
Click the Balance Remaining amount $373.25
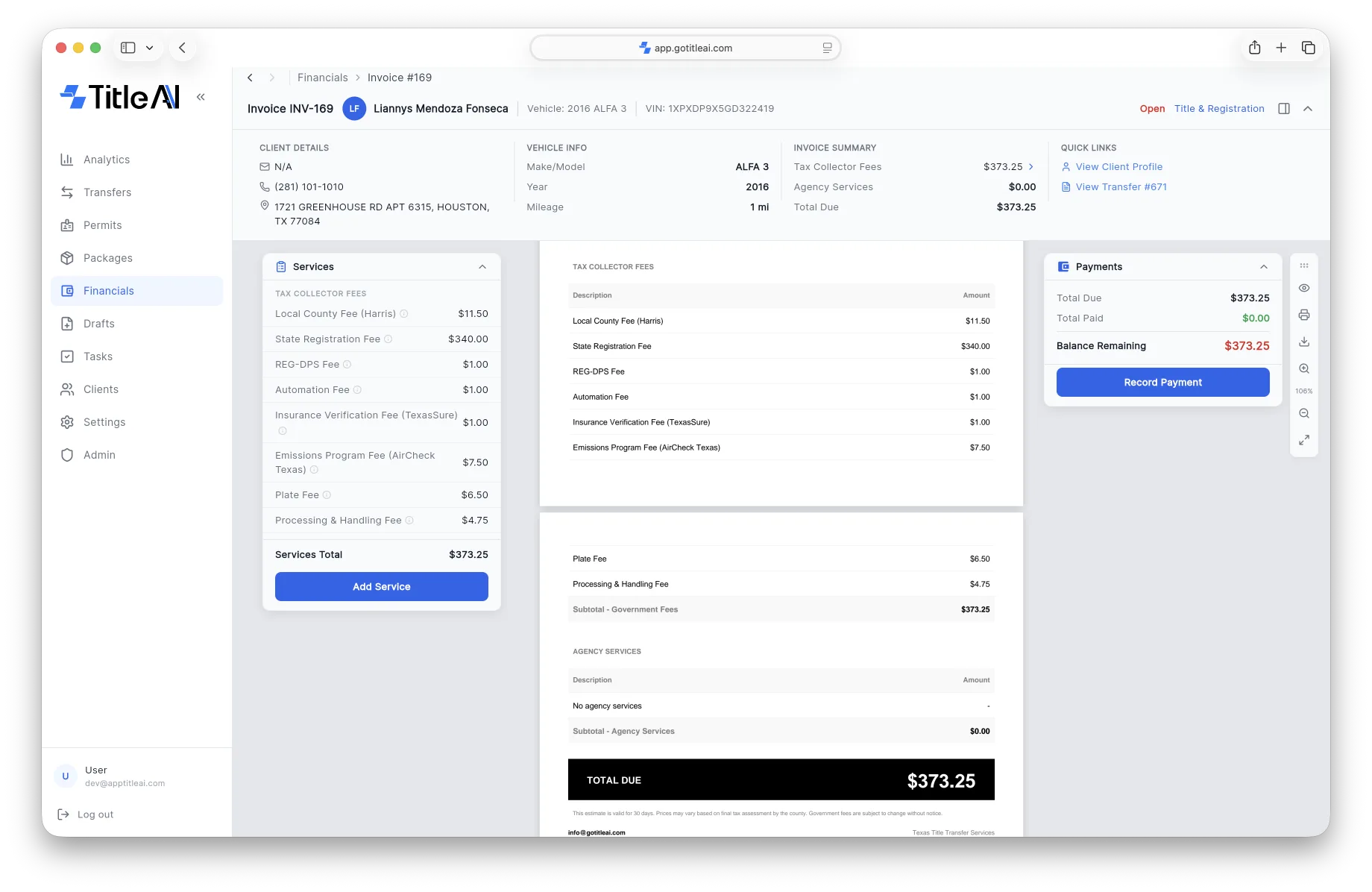(1247, 346)
